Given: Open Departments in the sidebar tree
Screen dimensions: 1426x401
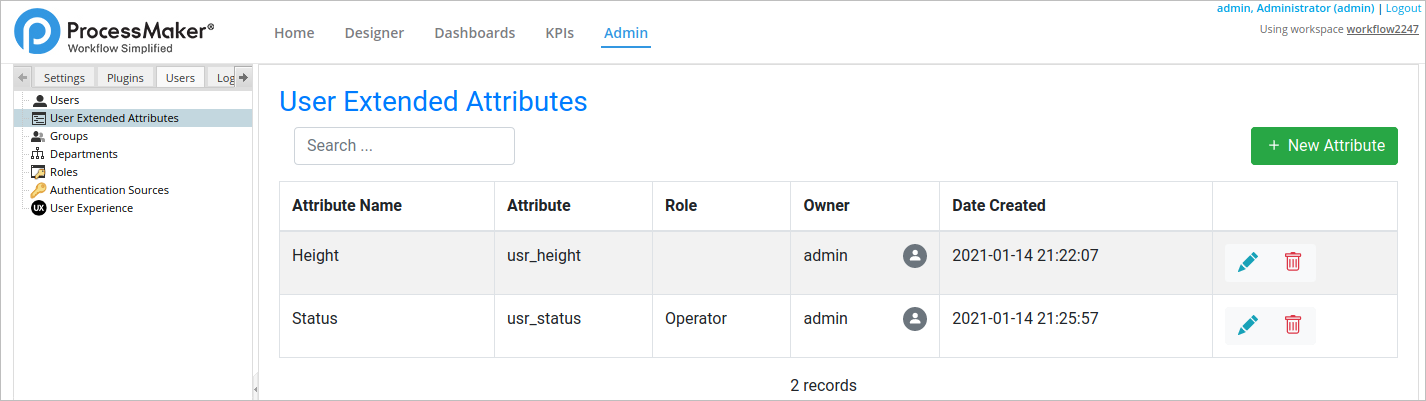Looking at the screenshot, I should coord(83,154).
